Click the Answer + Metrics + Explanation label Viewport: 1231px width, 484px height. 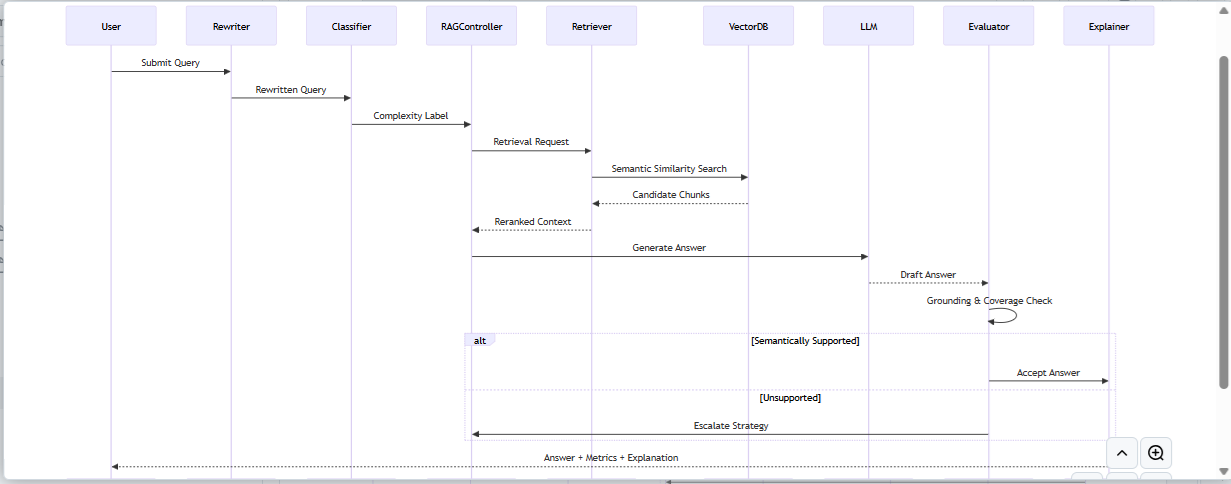click(610, 458)
